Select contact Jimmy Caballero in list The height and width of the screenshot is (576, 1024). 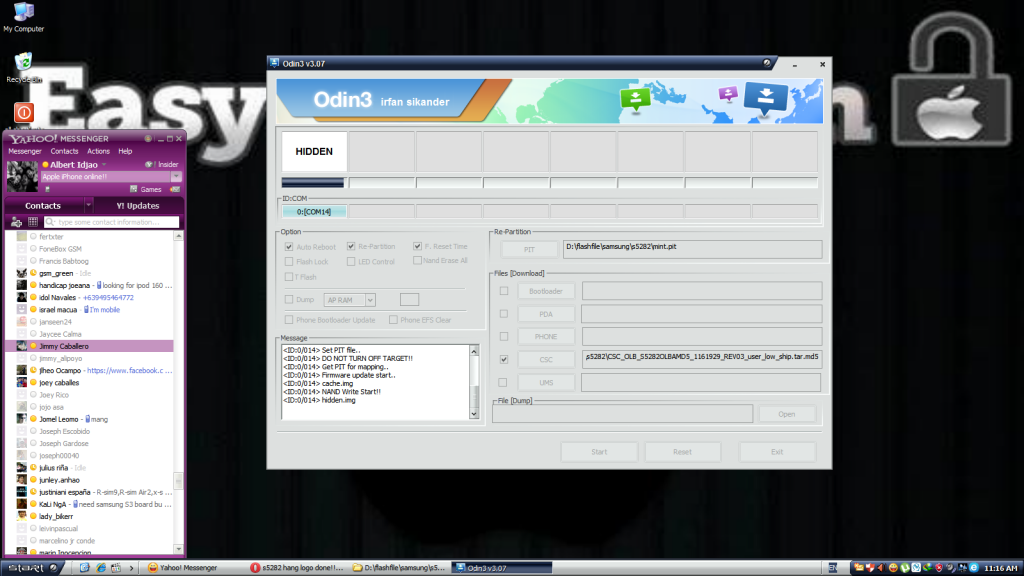click(89, 346)
